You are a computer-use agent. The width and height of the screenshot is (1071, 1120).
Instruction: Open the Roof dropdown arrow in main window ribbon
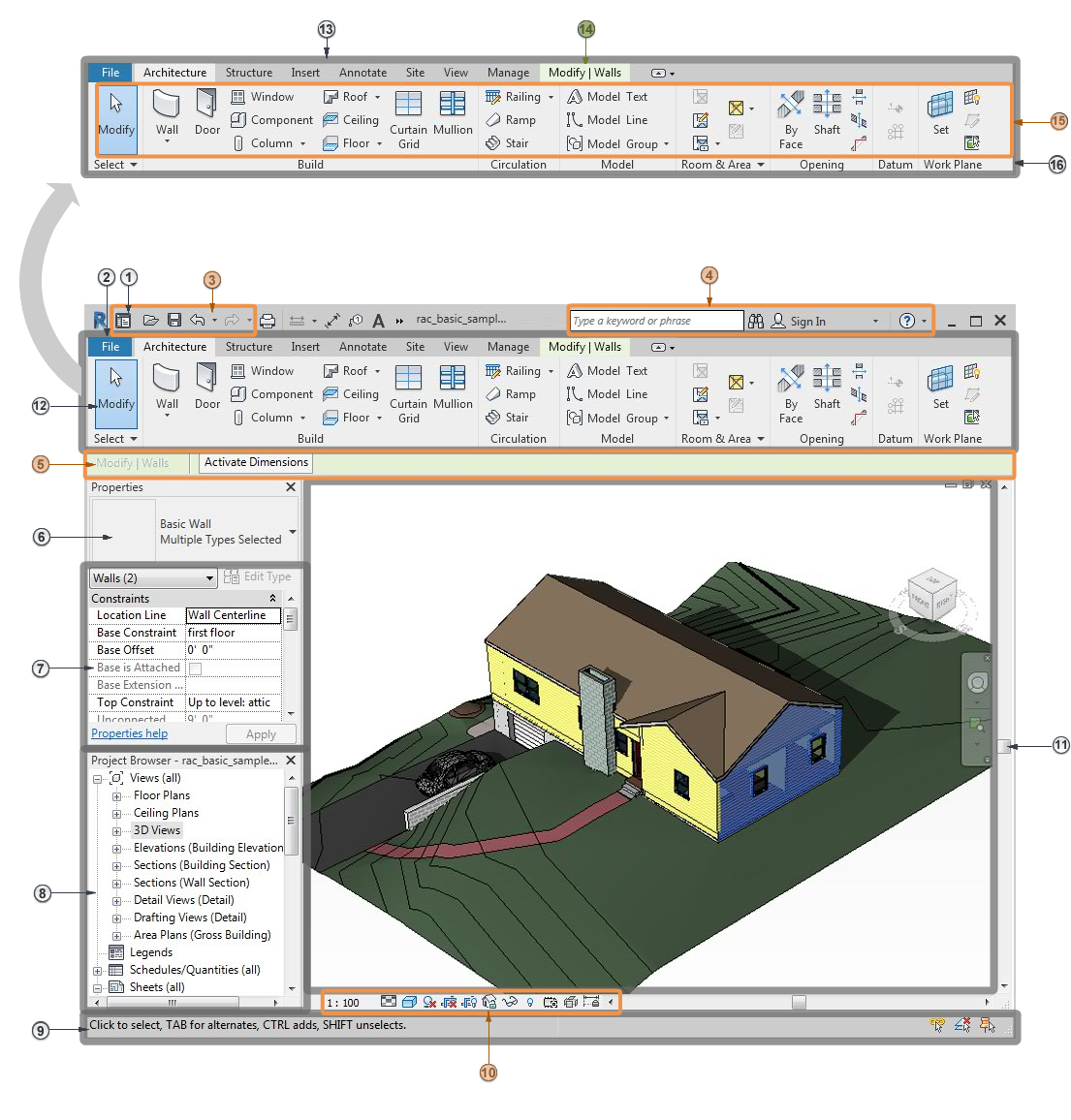click(x=377, y=371)
